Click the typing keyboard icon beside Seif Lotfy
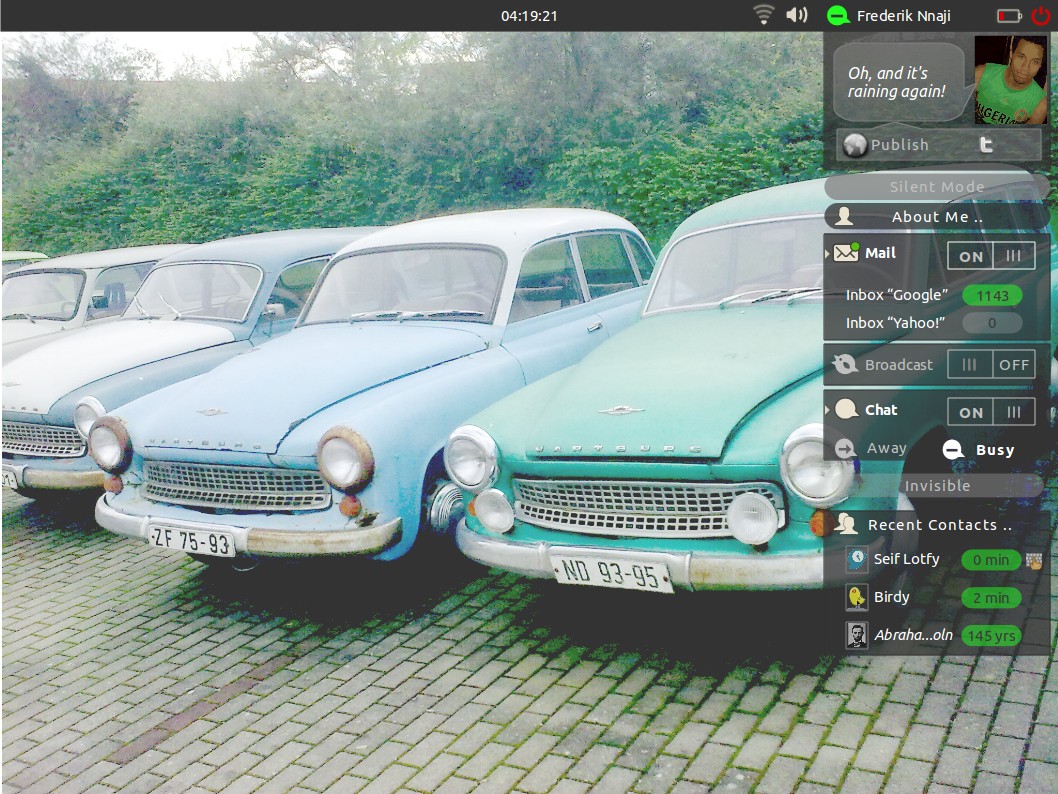 [x=1034, y=560]
